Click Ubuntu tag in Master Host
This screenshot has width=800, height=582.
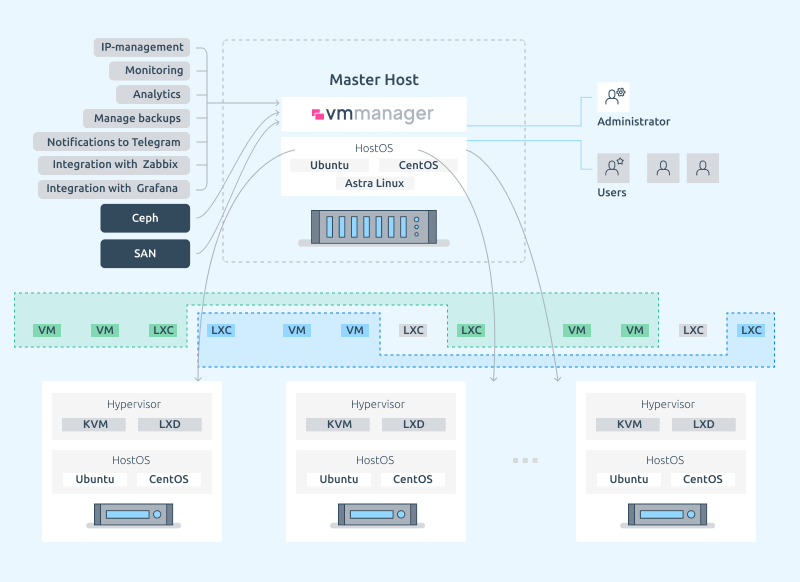[330, 165]
